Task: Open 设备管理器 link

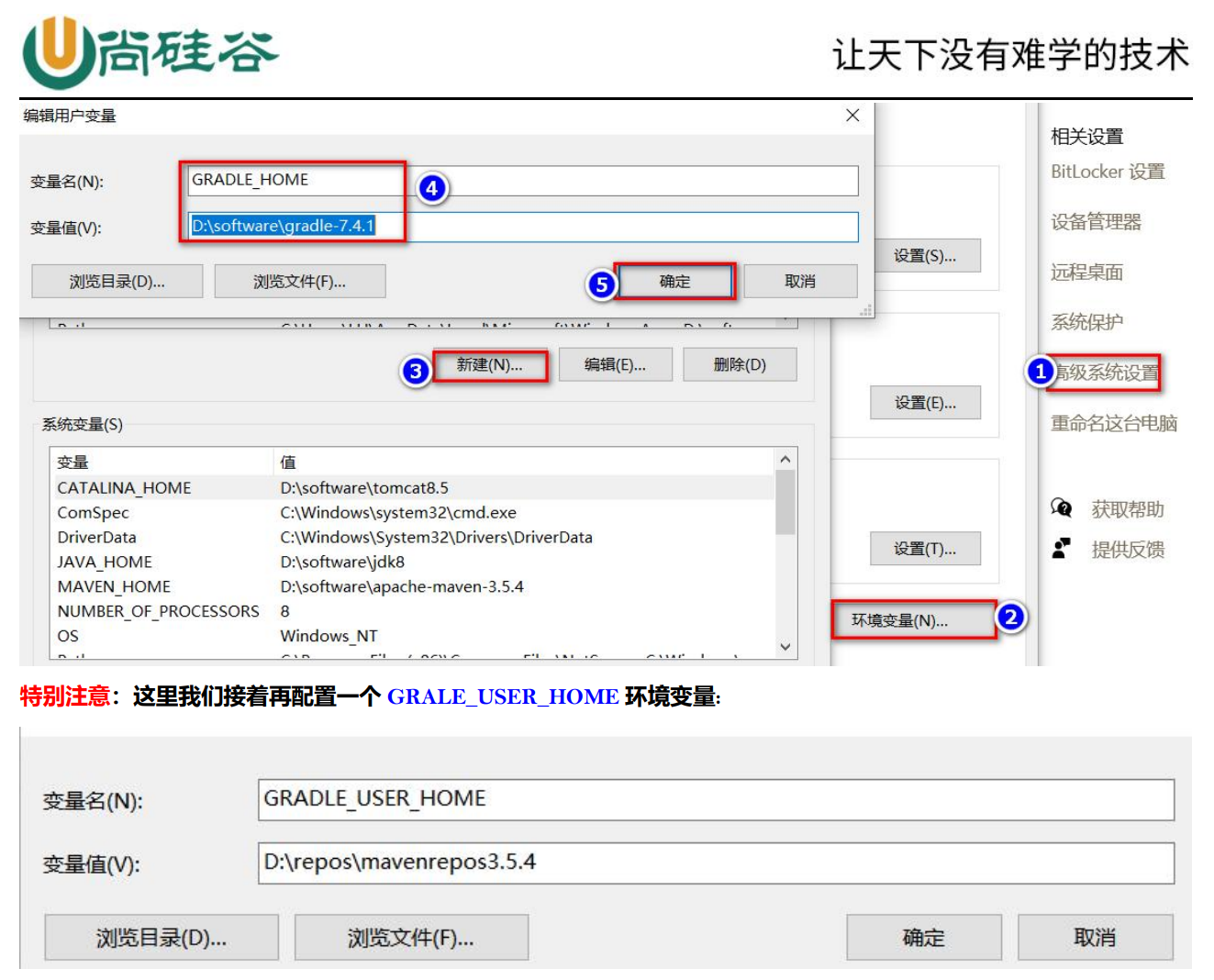Action: [x=1096, y=221]
